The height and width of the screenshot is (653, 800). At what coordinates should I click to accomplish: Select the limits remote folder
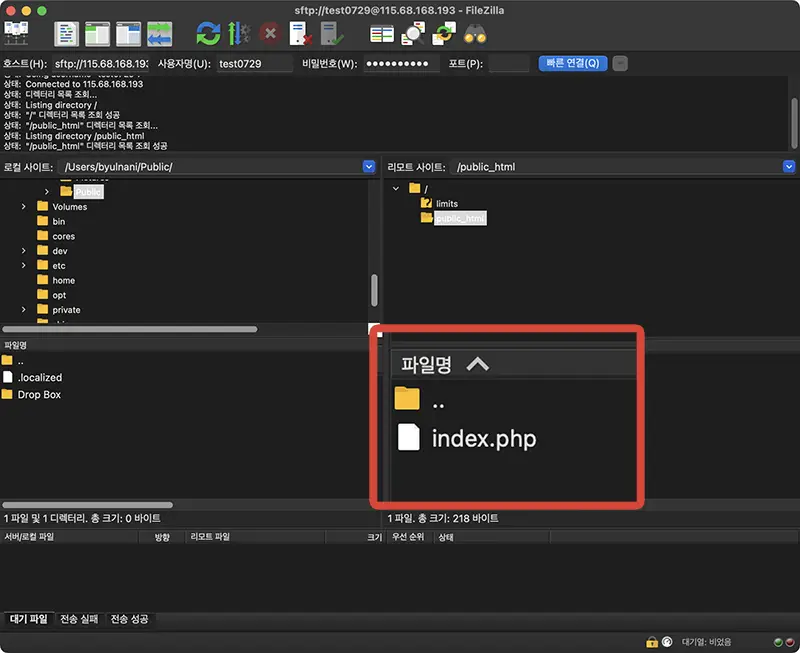click(x=446, y=204)
